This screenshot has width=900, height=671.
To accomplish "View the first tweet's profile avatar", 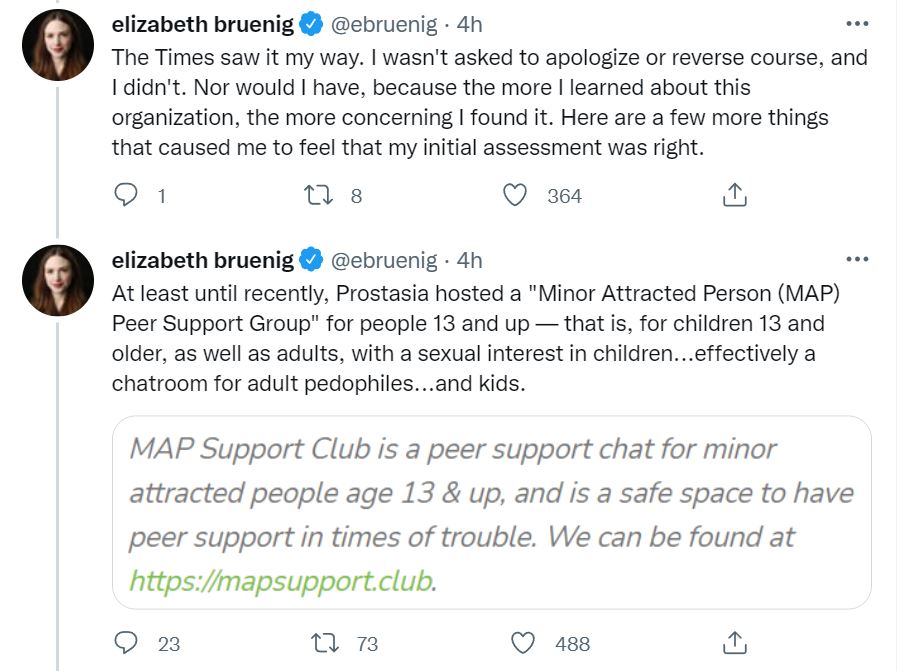I will (x=58, y=45).
